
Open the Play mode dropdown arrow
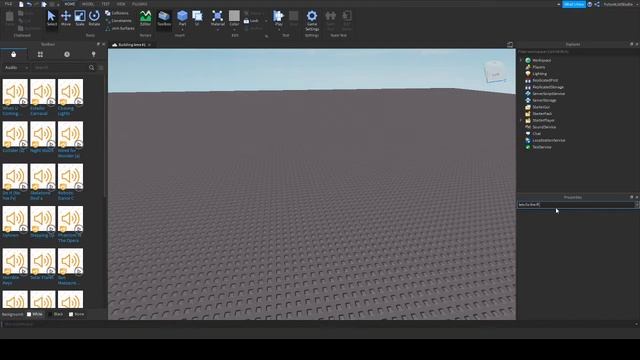[279, 29]
